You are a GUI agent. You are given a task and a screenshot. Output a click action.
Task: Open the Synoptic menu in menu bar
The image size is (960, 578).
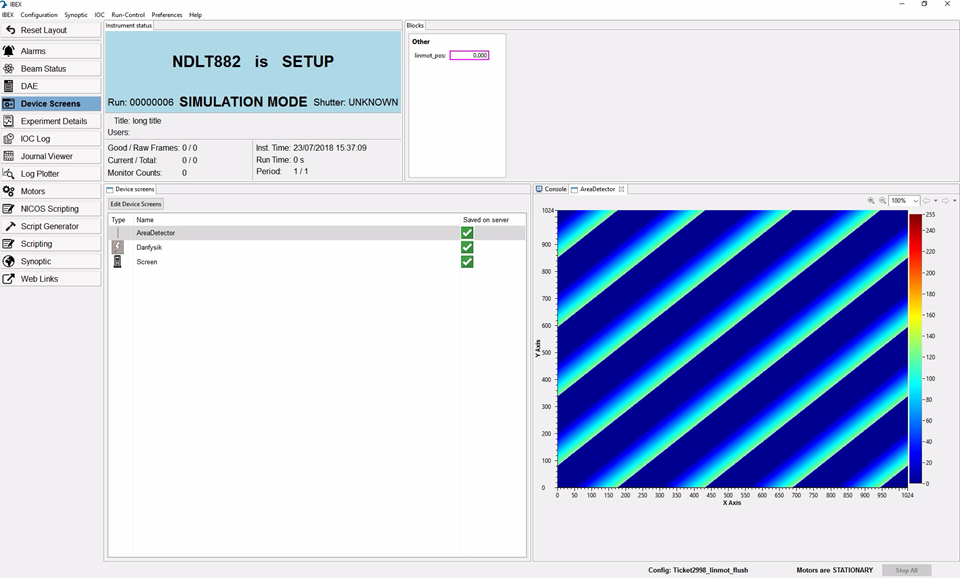point(76,15)
